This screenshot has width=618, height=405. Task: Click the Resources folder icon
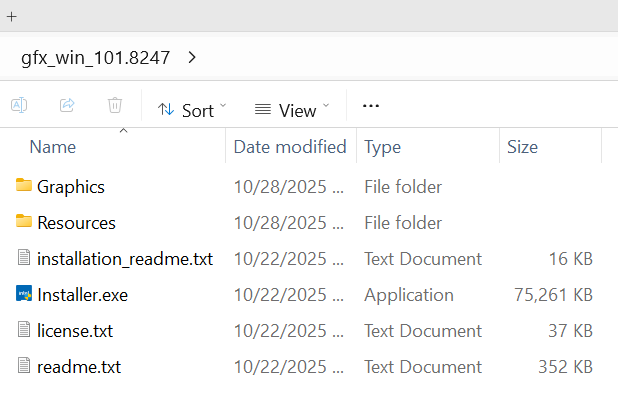[25, 222]
